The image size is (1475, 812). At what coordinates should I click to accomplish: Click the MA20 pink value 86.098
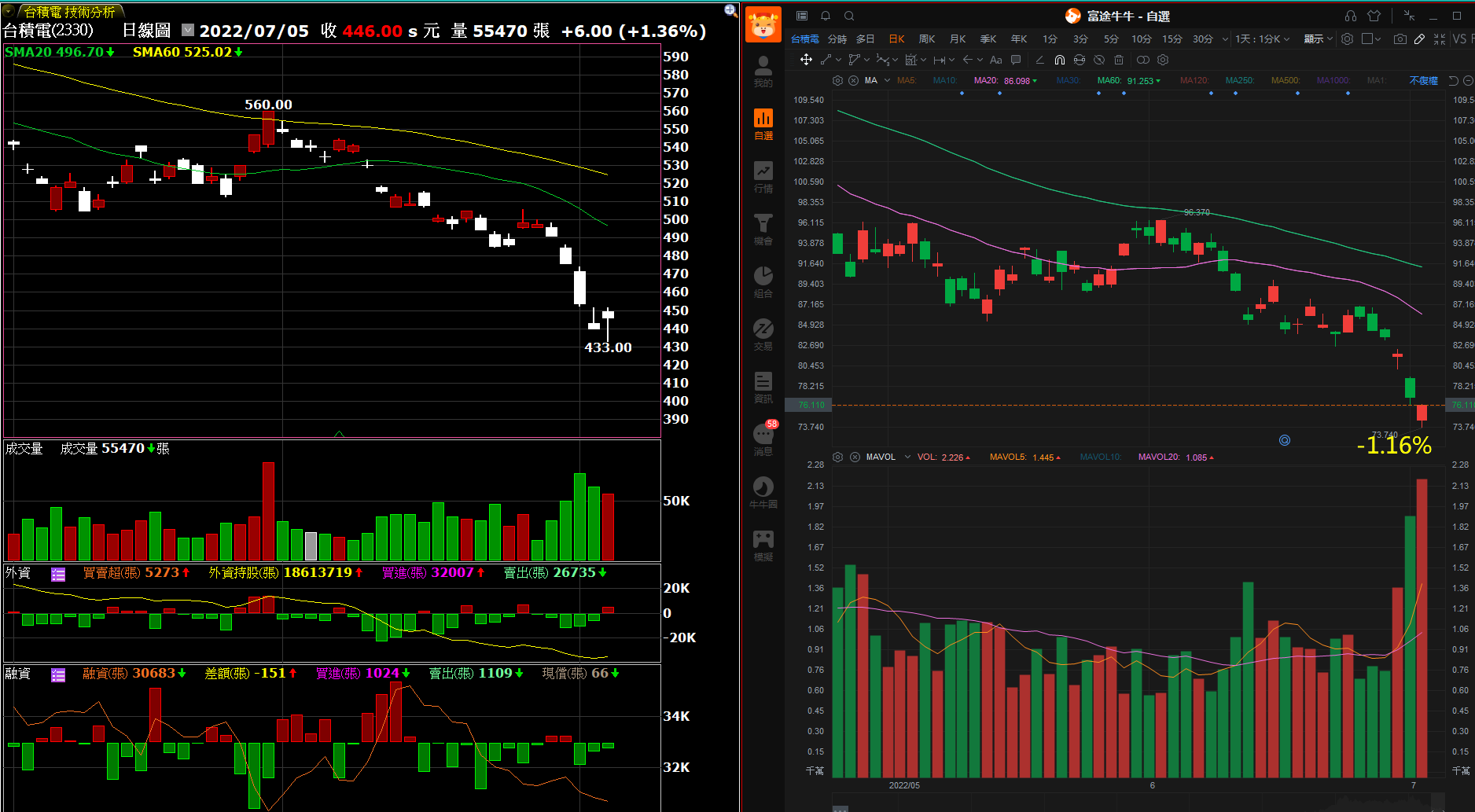click(x=1017, y=81)
